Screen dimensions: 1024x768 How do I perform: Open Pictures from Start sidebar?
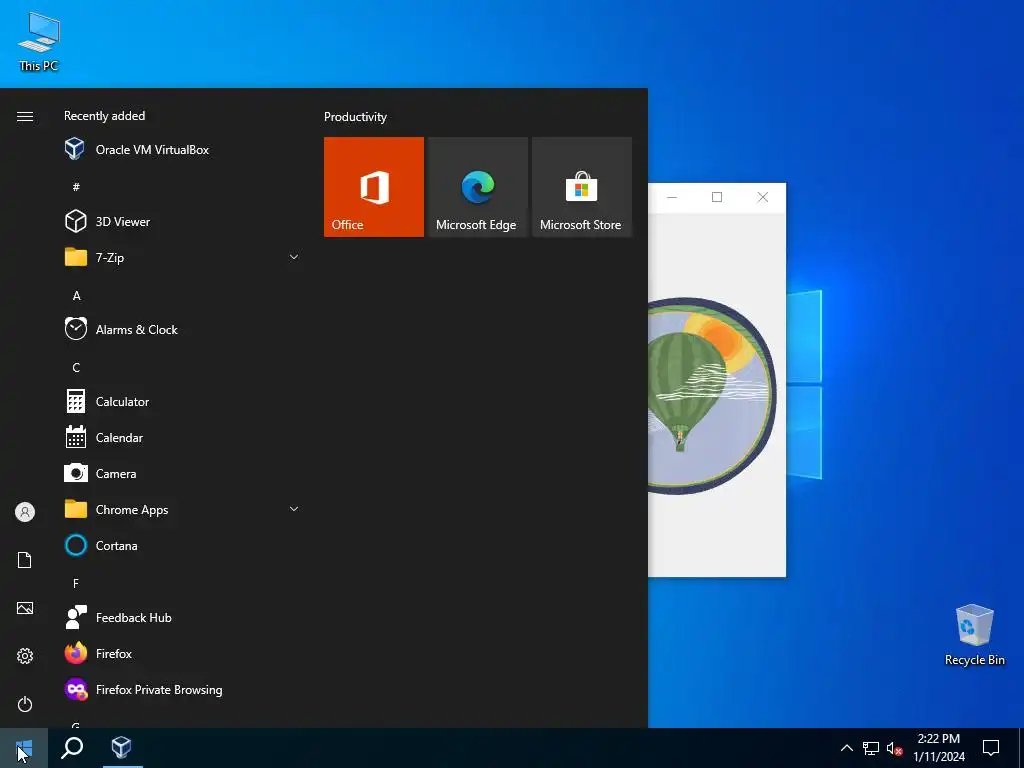pos(25,608)
